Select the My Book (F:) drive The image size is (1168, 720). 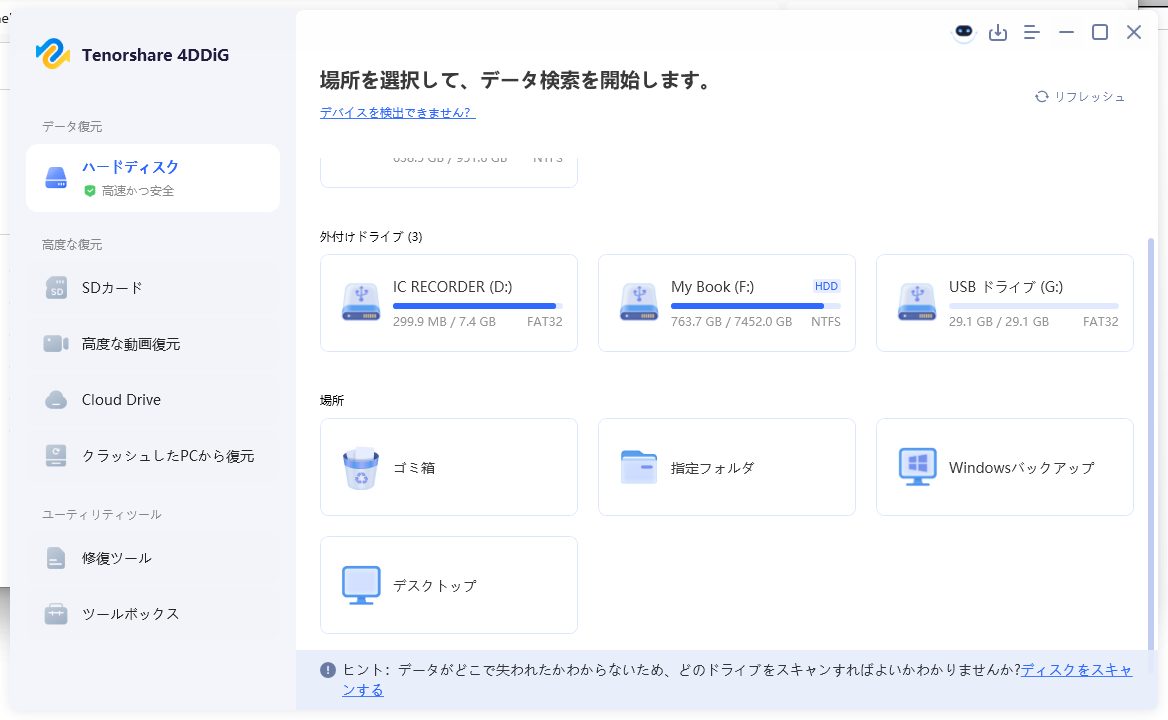(727, 303)
